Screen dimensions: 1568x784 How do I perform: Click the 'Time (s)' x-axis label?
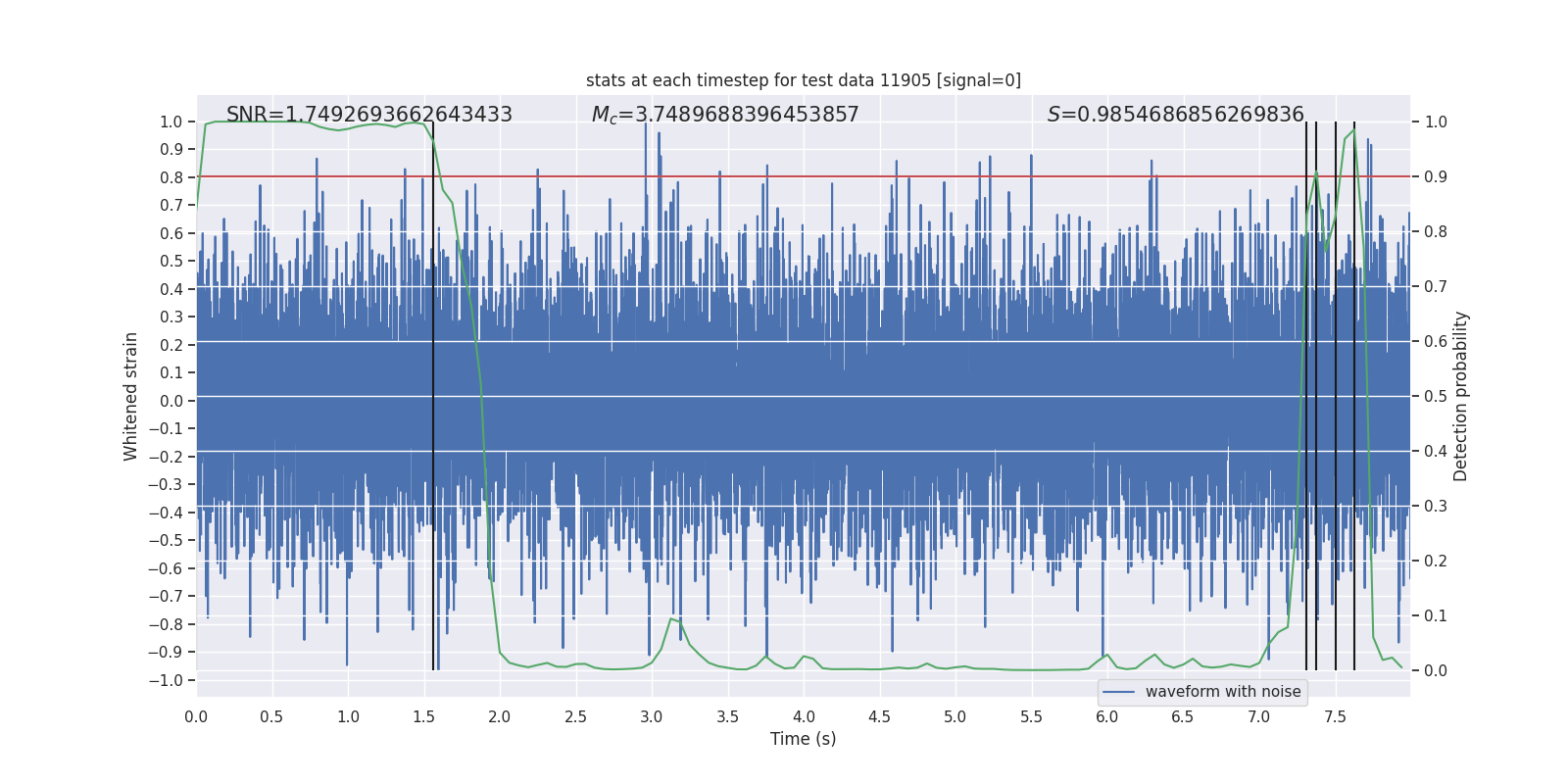(x=804, y=739)
